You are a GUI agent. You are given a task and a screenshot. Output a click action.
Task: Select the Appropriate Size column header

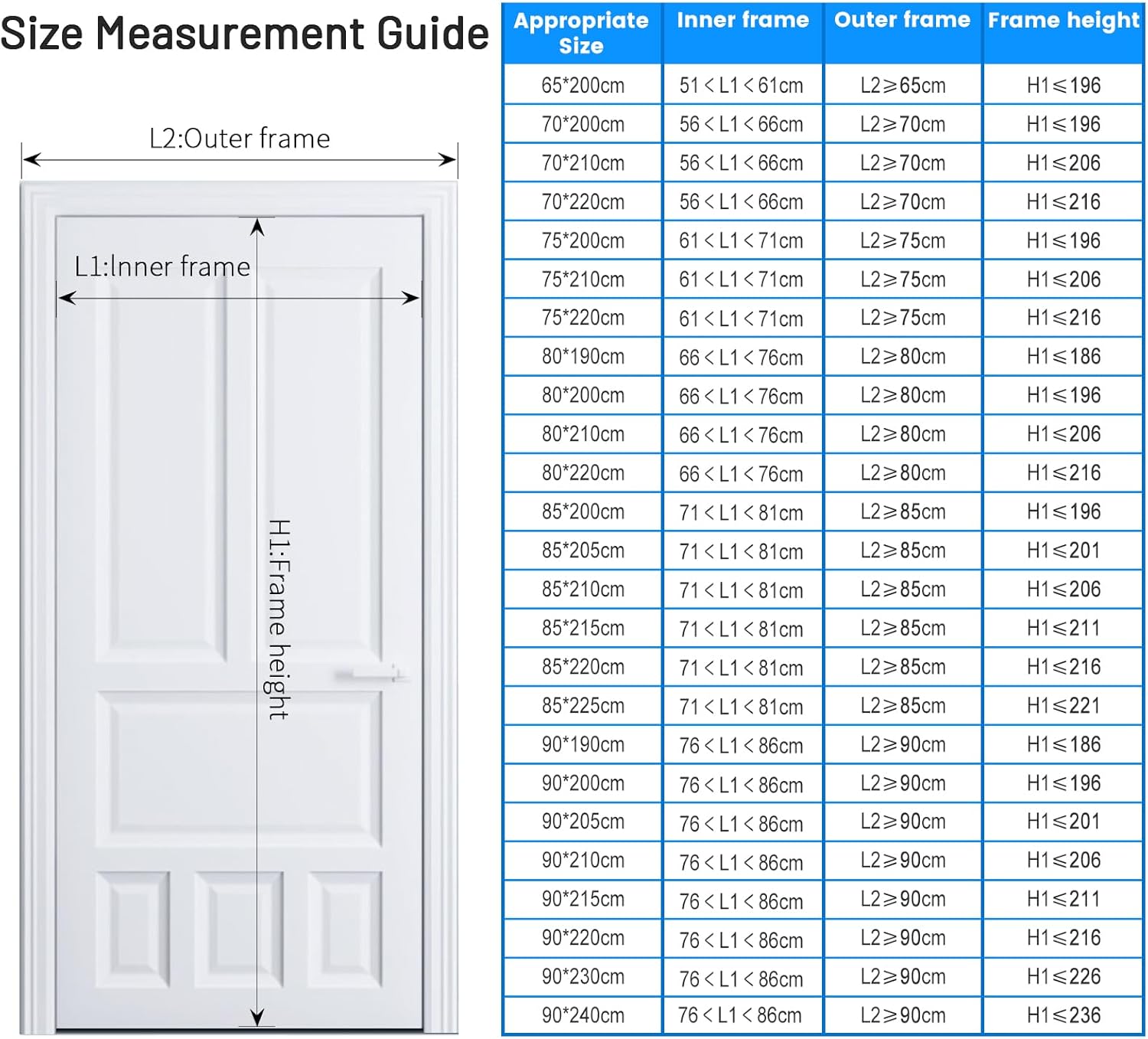click(x=582, y=33)
